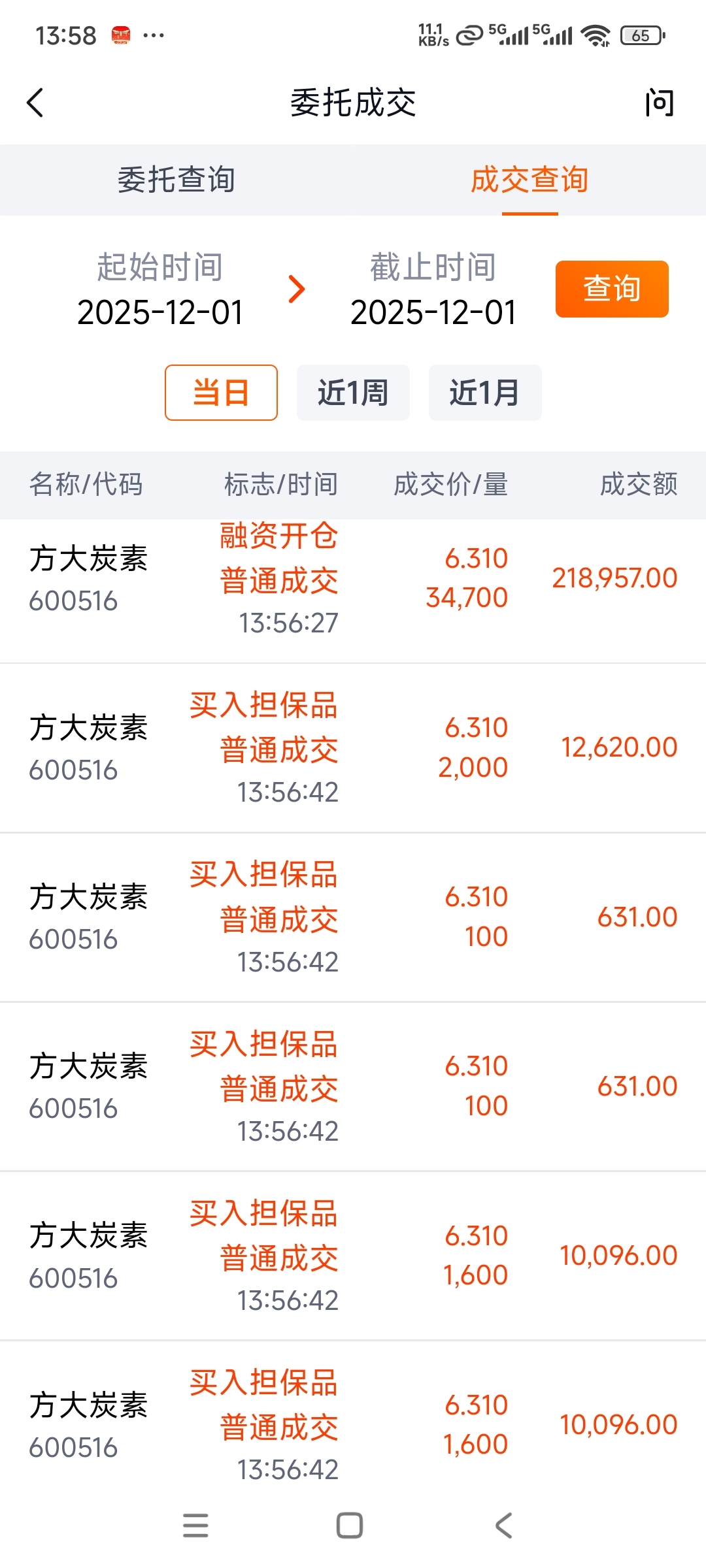The image size is (706, 1568).
Task: Tap the orange arrow between dates
Action: pos(297,289)
